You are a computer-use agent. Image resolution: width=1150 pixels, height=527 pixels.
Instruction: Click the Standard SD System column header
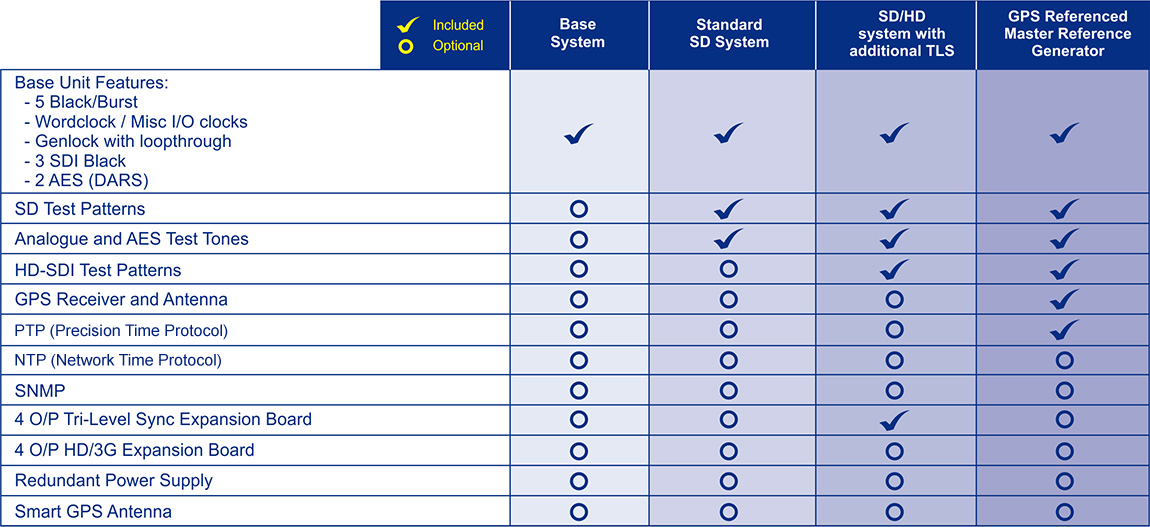pos(730,34)
